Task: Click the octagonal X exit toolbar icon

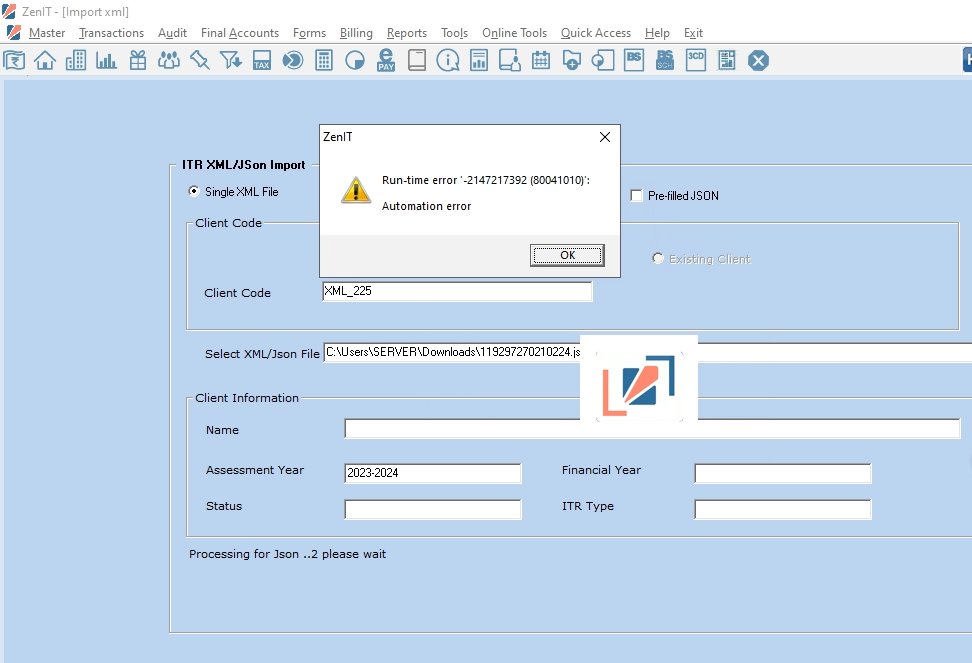Action: [758, 60]
